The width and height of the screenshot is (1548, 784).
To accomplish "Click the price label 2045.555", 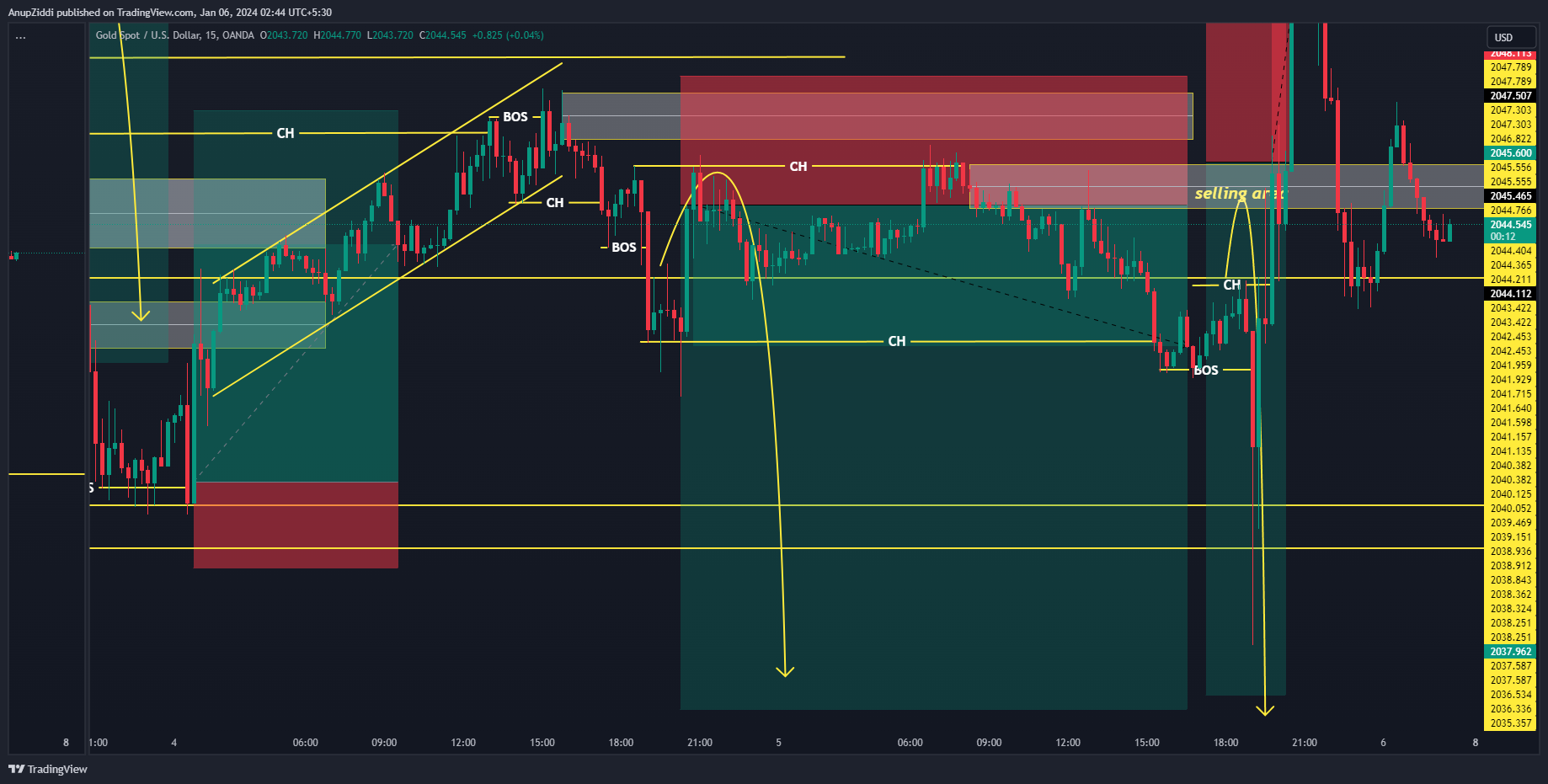I will click(1511, 182).
